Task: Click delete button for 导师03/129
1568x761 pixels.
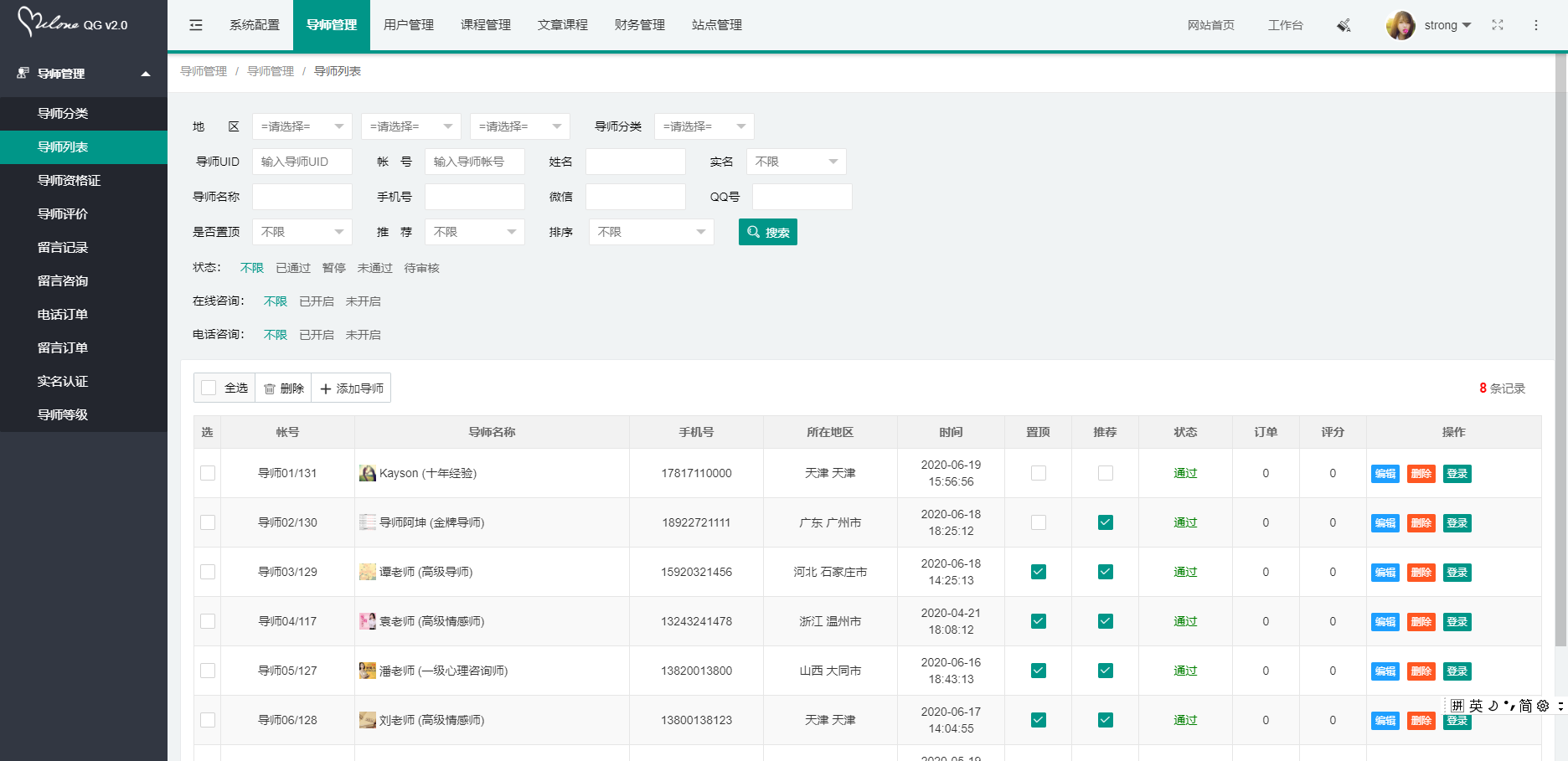Action: [1421, 573]
